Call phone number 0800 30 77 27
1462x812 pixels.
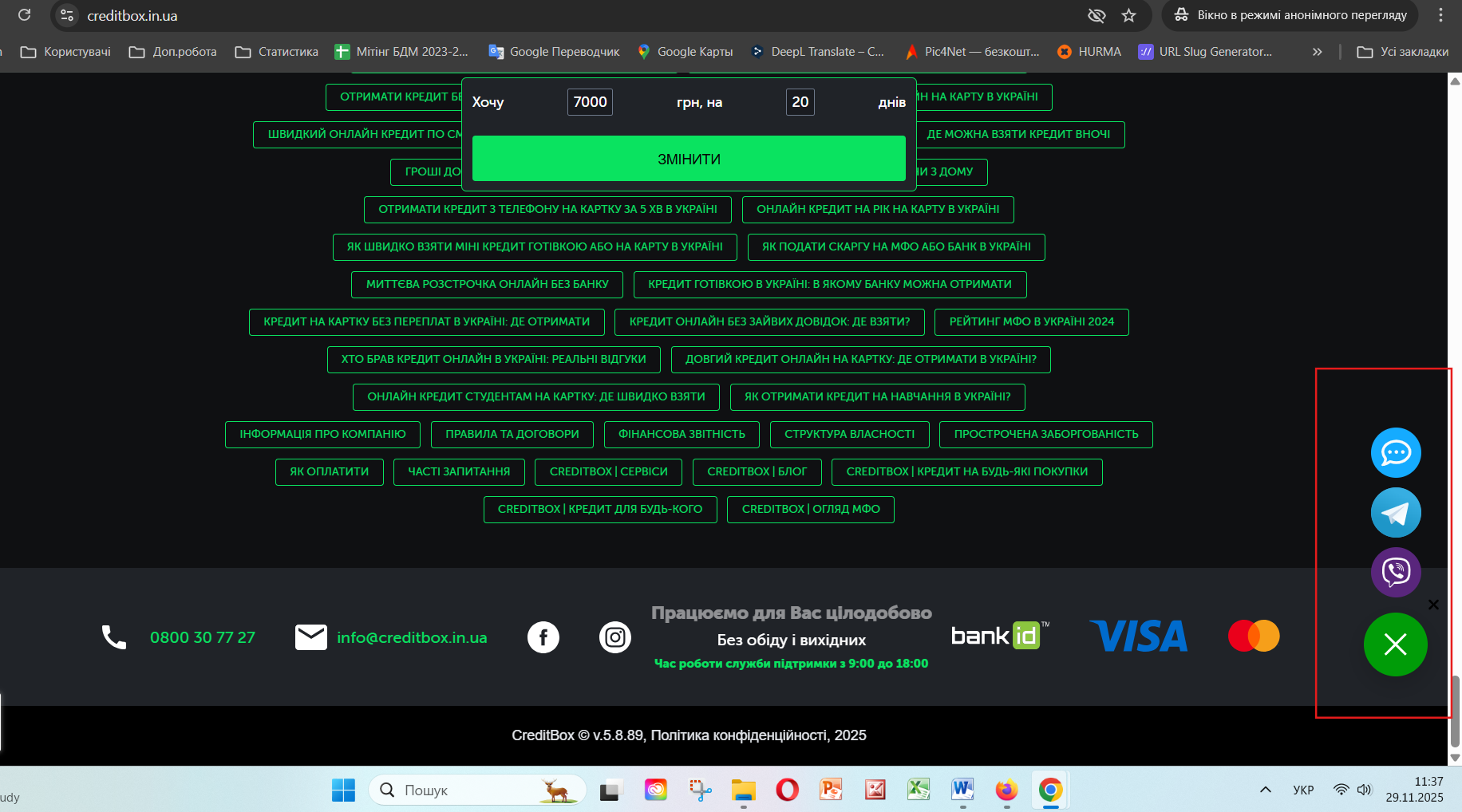tap(203, 637)
